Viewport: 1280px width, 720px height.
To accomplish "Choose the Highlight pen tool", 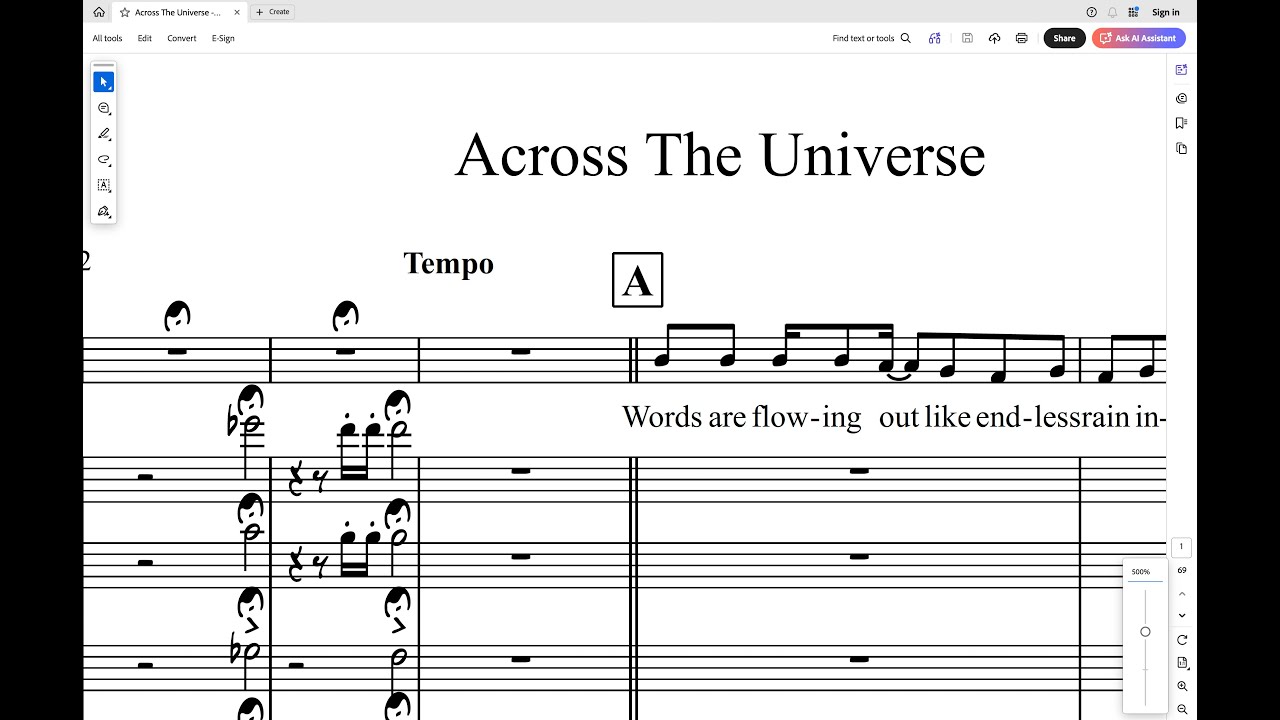I will coord(103,134).
